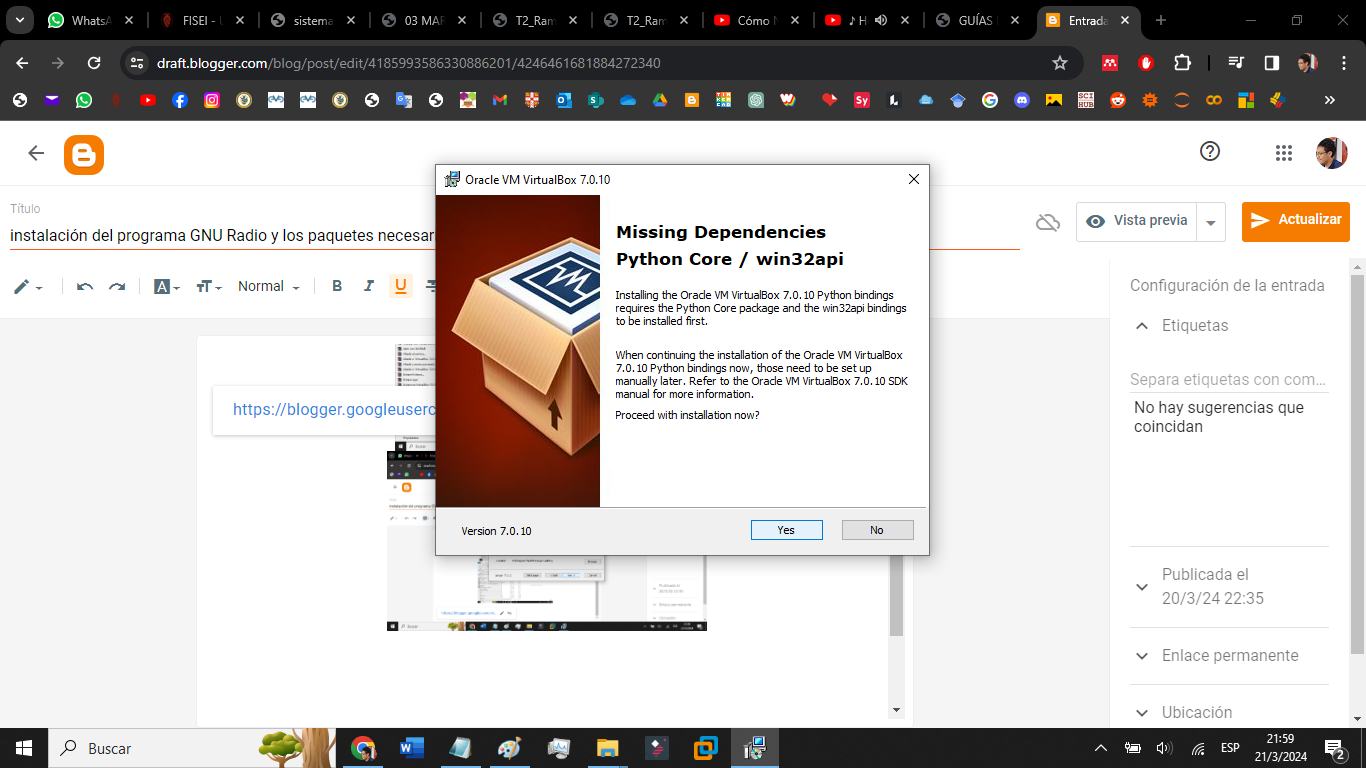The height and width of the screenshot is (768, 1366).
Task: Open the font size dropdown
Action: pos(209,287)
